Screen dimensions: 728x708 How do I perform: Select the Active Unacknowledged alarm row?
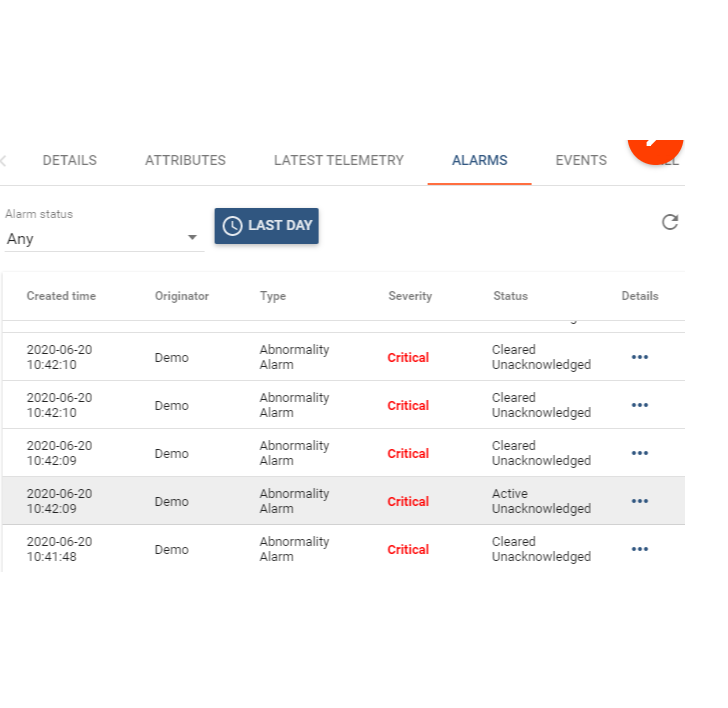tap(344, 501)
